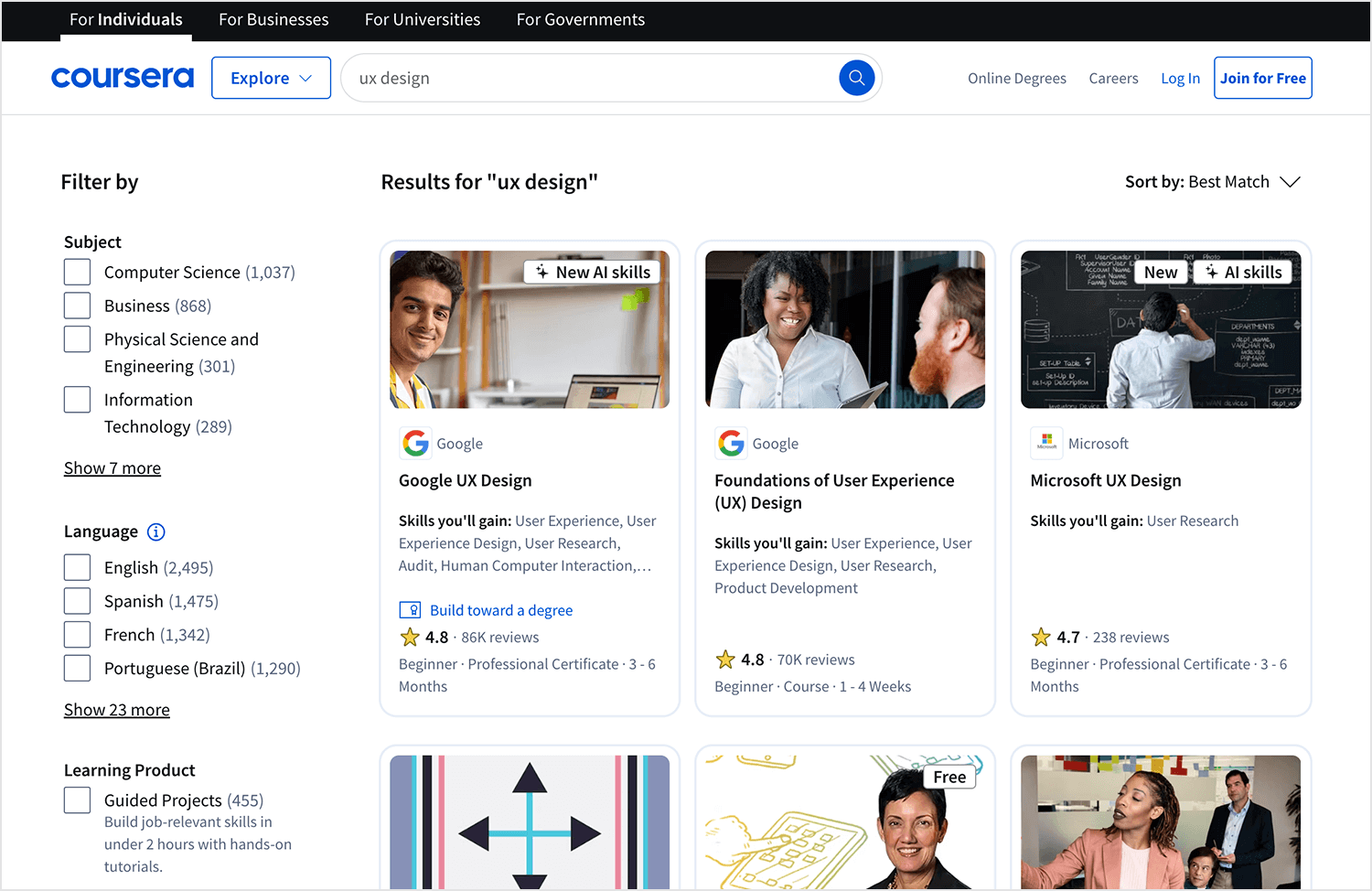Screen dimensions: 1372x891
Task: Open the Foundations of User Experience thumbnail image
Action: [845, 329]
